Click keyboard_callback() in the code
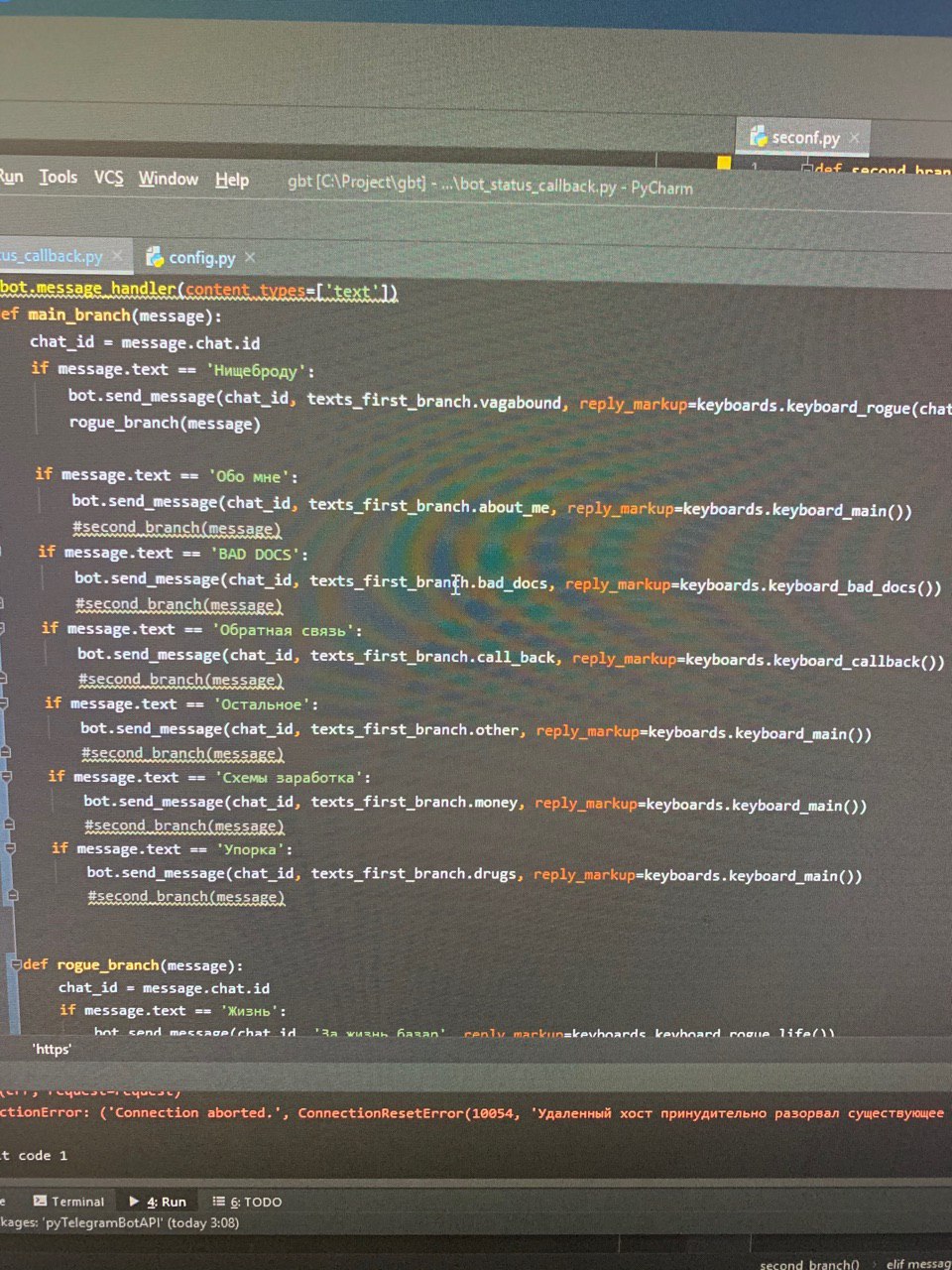Viewport: 952px width, 1270px height. tap(859, 661)
